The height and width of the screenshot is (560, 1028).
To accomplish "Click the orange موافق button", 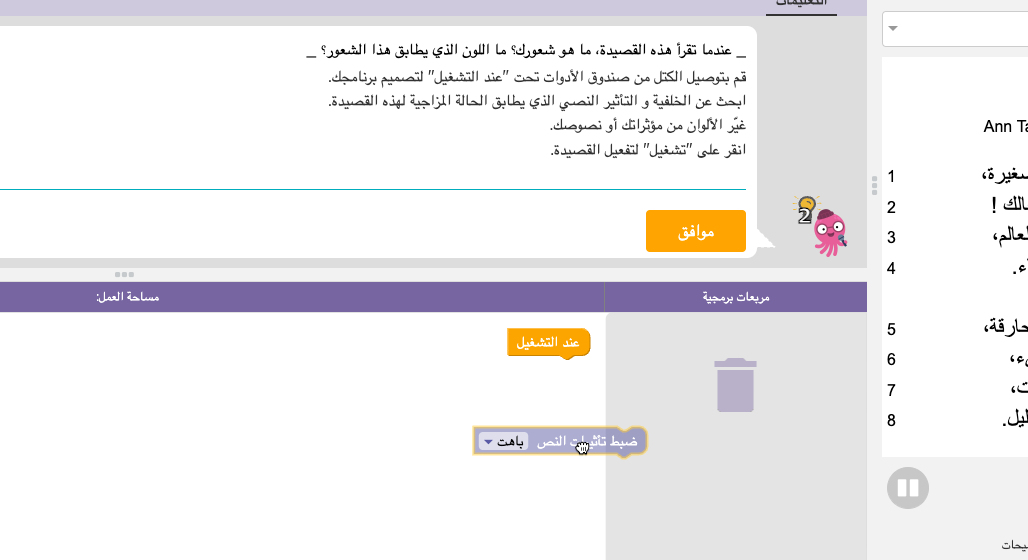I will point(696,231).
